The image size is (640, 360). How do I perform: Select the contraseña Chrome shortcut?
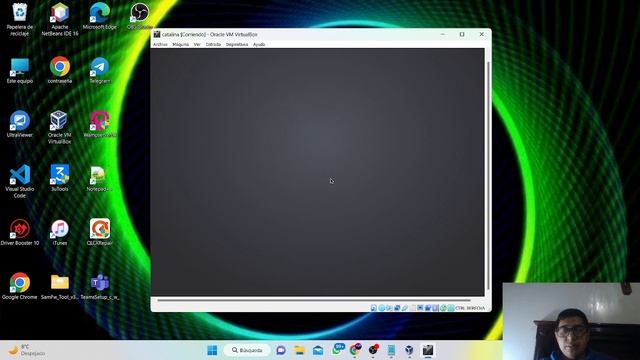coord(60,71)
